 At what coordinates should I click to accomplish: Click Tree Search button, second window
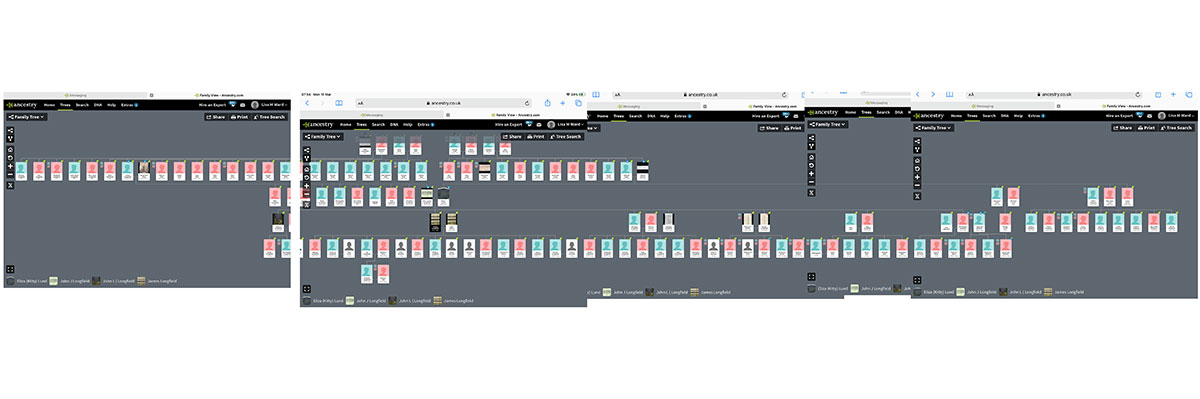click(x=565, y=137)
